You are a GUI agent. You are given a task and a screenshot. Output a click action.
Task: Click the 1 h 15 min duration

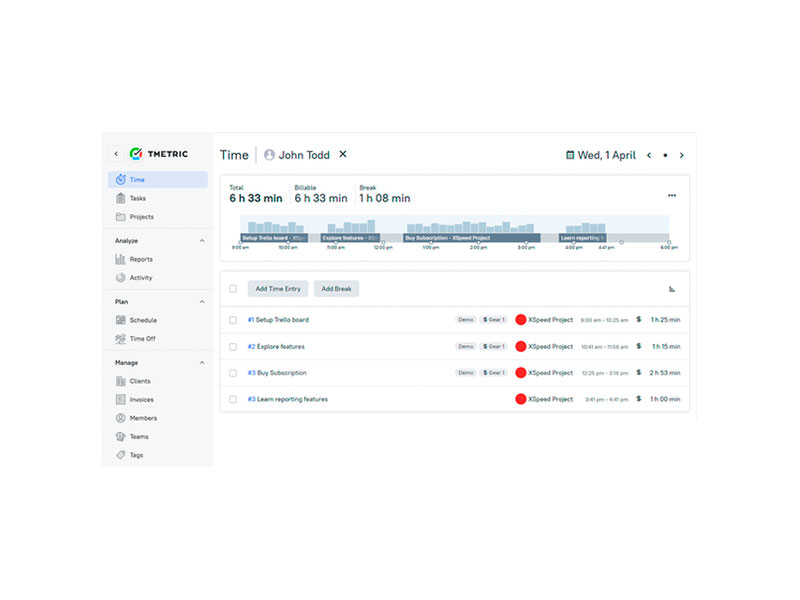point(666,346)
